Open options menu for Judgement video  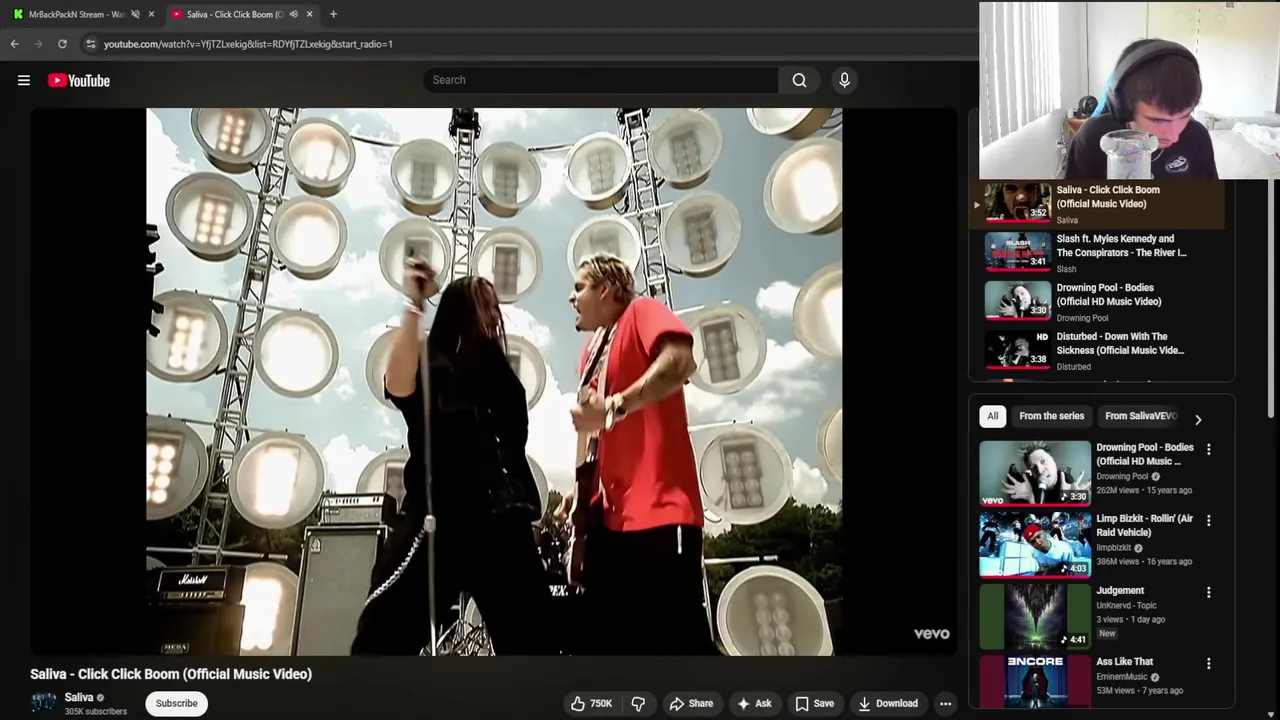(1208, 593)
